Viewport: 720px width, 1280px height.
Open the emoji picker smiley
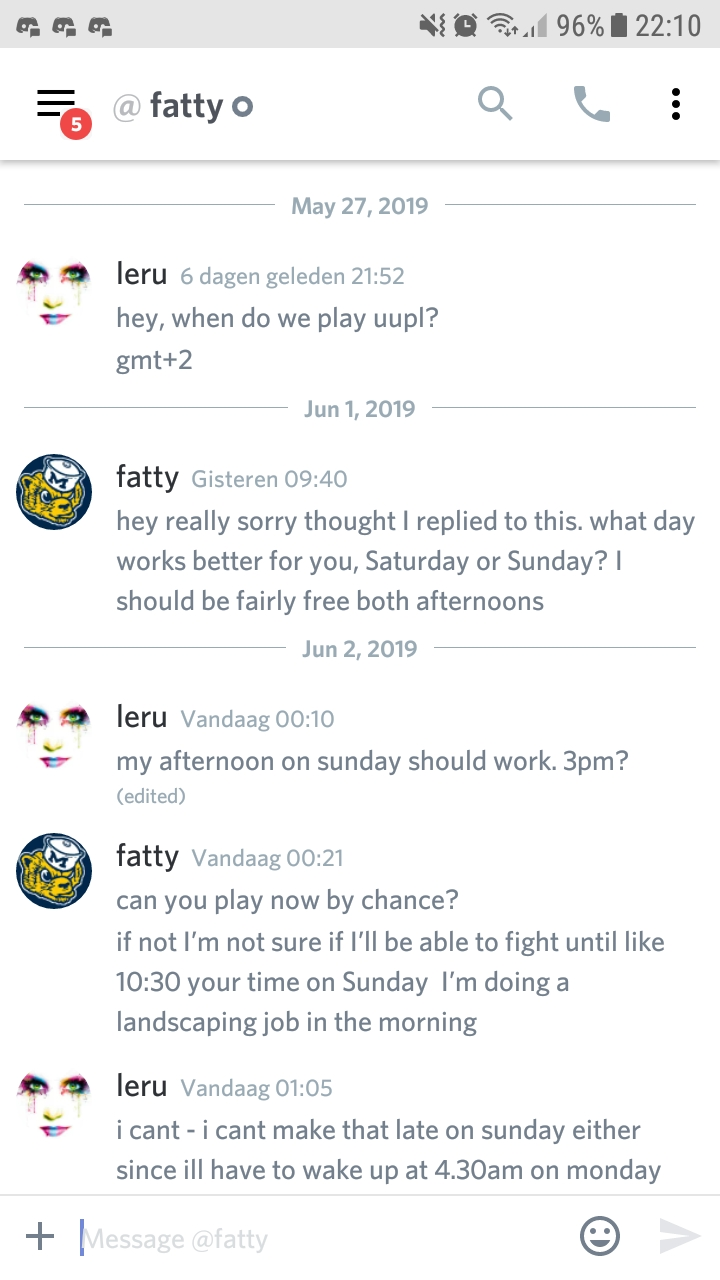tap(600, 1237)
